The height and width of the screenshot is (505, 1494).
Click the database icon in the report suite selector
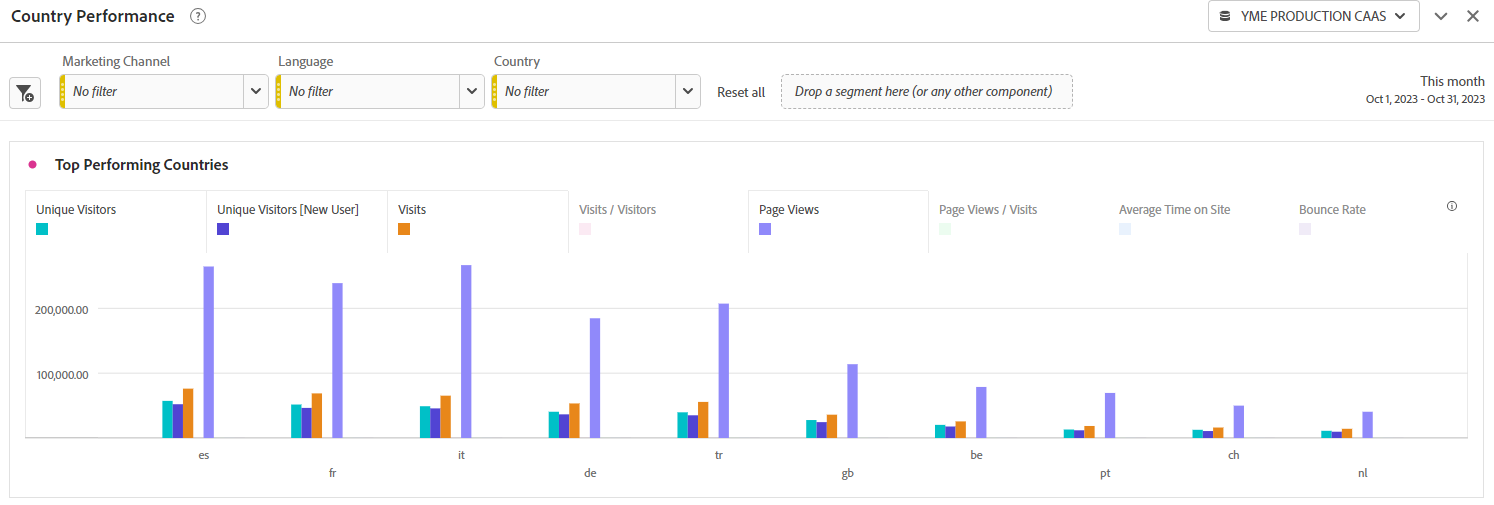[1225, 16]
